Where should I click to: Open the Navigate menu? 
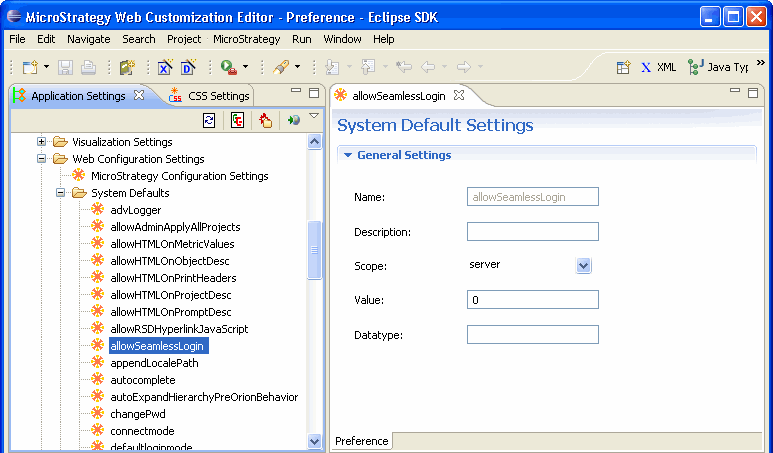(89, 39)
